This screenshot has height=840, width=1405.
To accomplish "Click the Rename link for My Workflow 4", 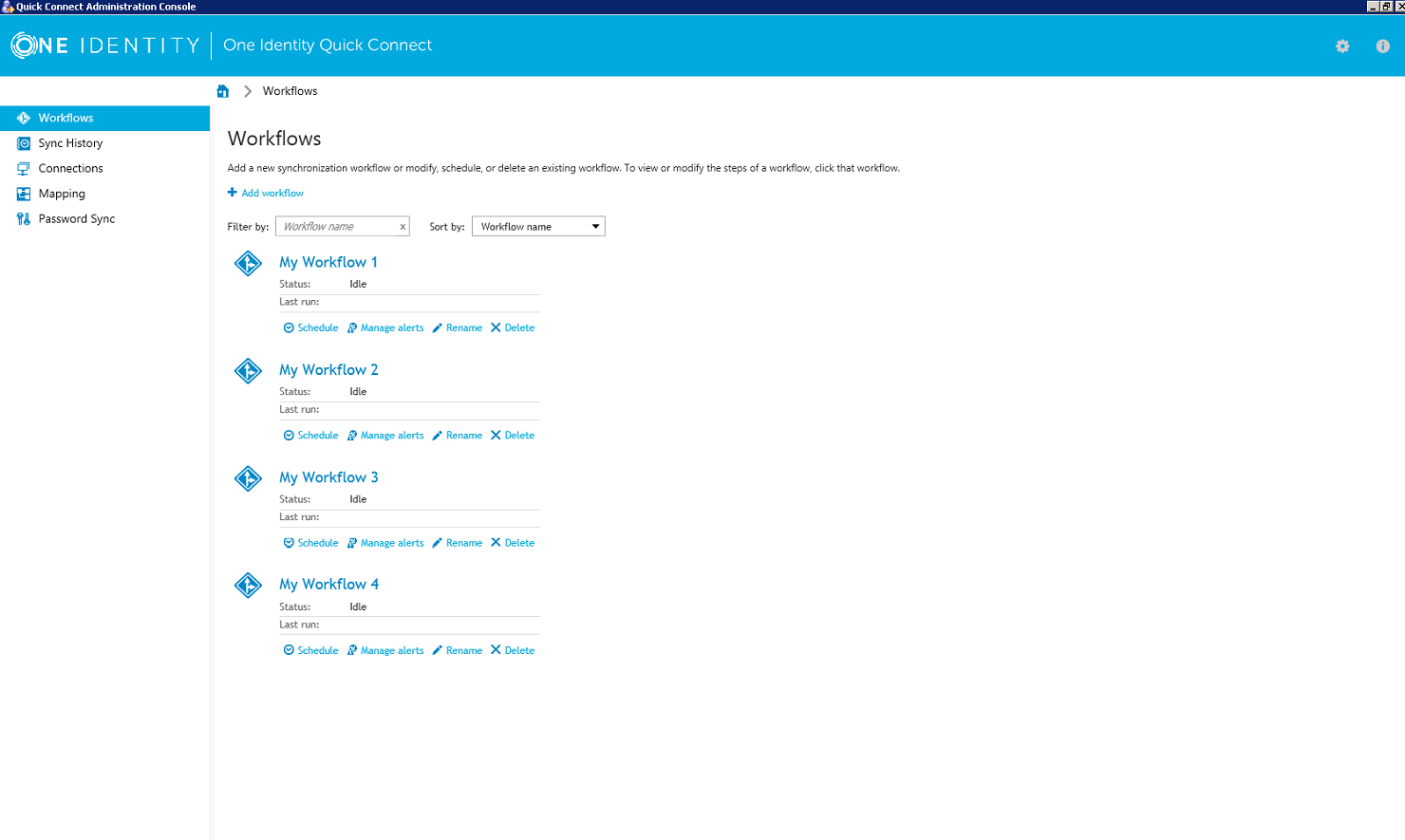I will pyautogui.click(x=464, y=650).
